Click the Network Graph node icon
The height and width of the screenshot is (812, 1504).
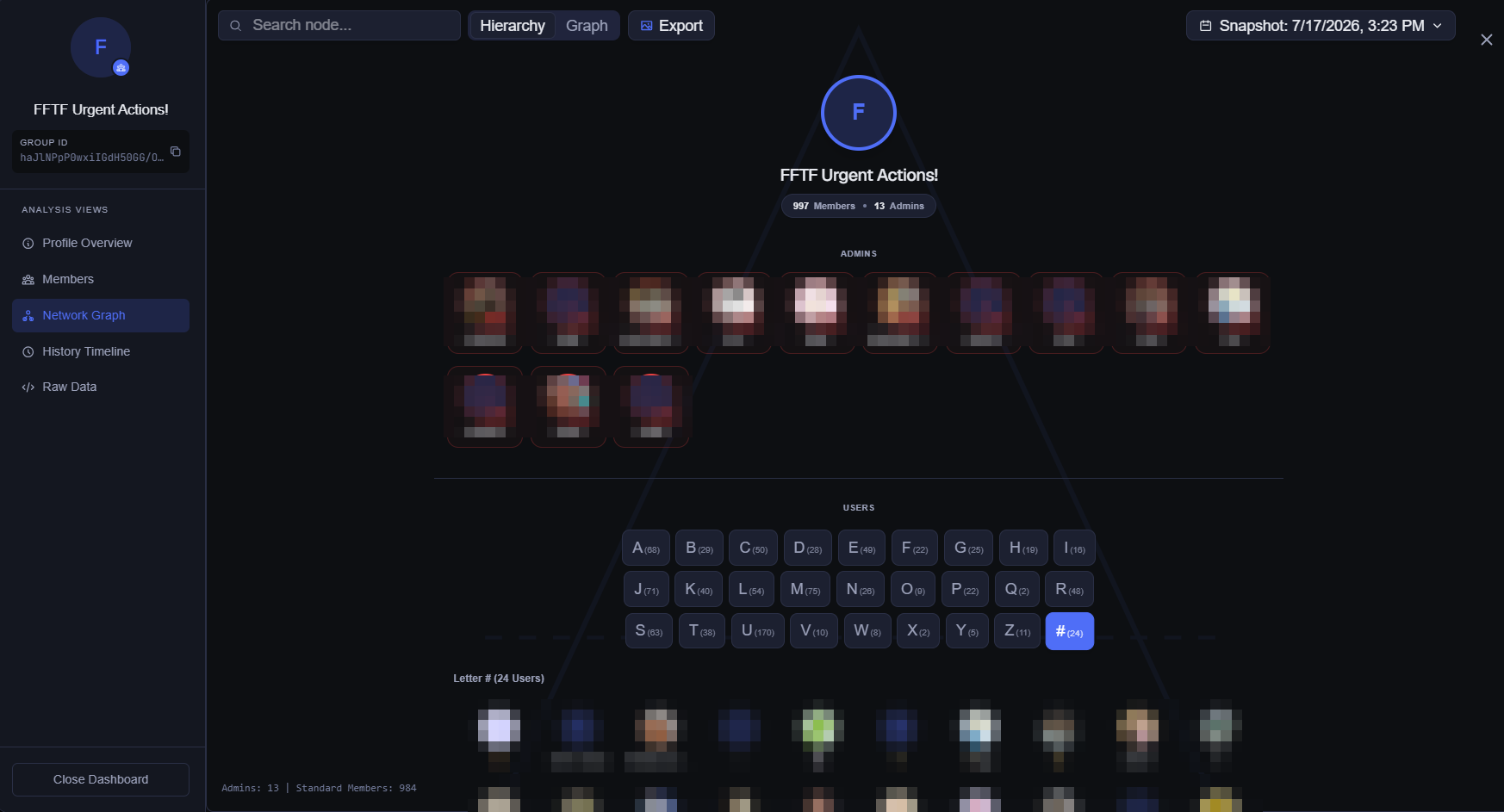28,316
